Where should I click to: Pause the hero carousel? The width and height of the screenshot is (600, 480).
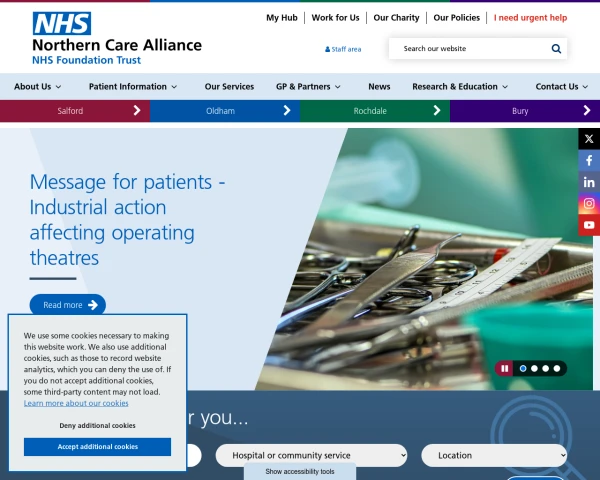[x=504, y=368]
